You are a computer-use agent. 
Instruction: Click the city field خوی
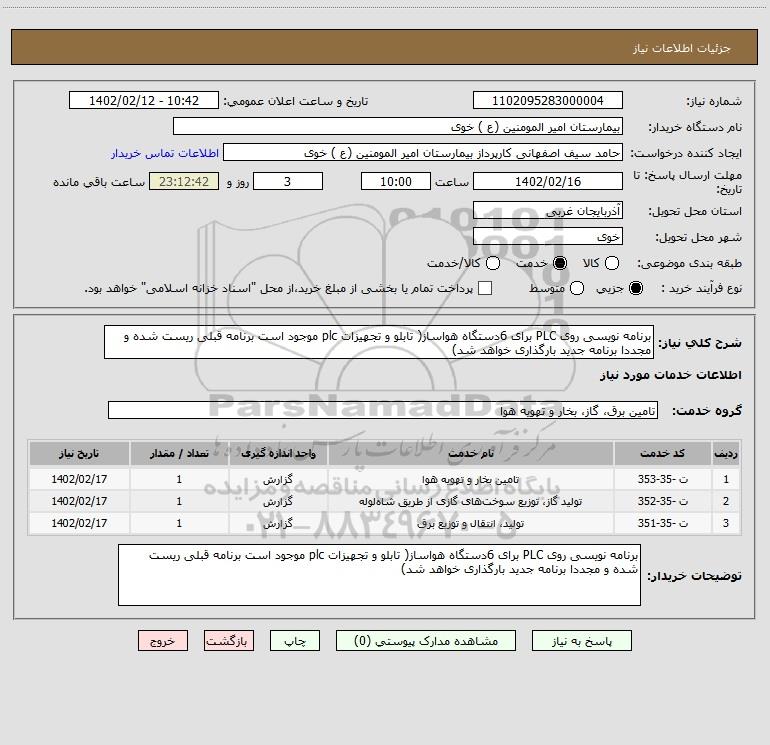pyautogui.click(x=548, y=236)
